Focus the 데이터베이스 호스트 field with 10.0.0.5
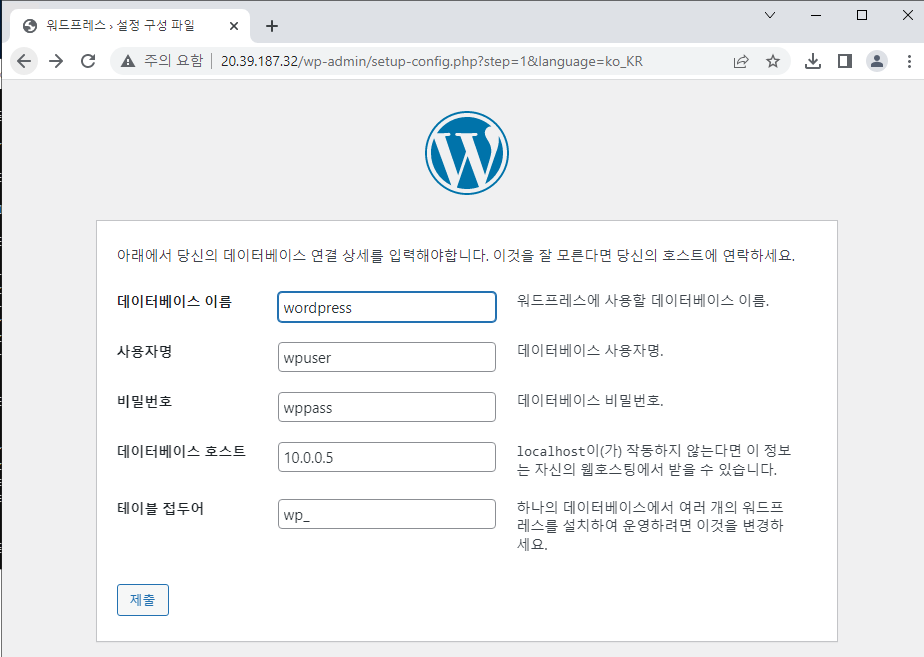The height and width of the screenshot is (657, 924). point(387,457)
